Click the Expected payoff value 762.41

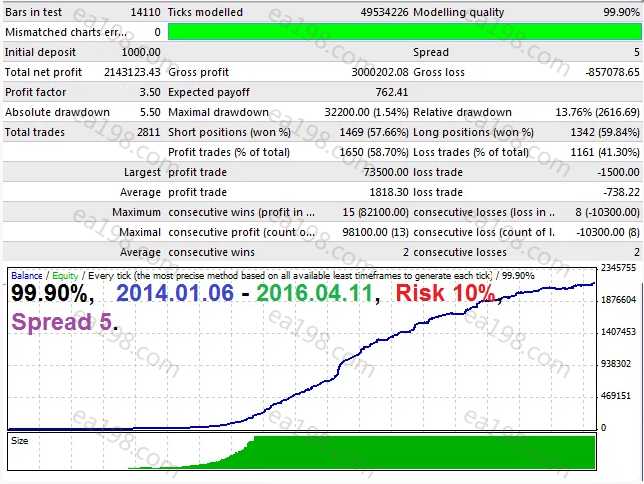point(392,92)
